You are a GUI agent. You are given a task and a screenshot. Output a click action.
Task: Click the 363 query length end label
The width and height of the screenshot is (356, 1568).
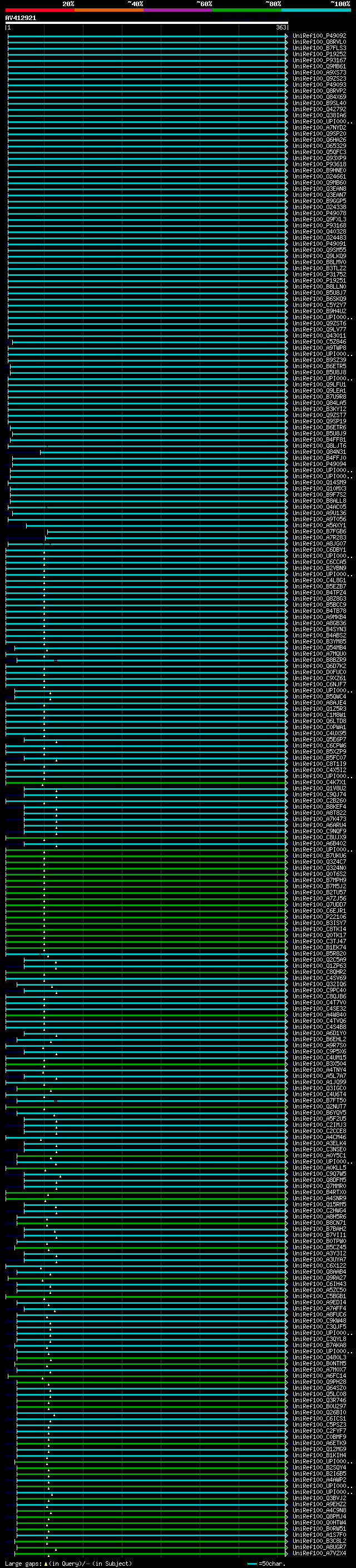[281, 27]
